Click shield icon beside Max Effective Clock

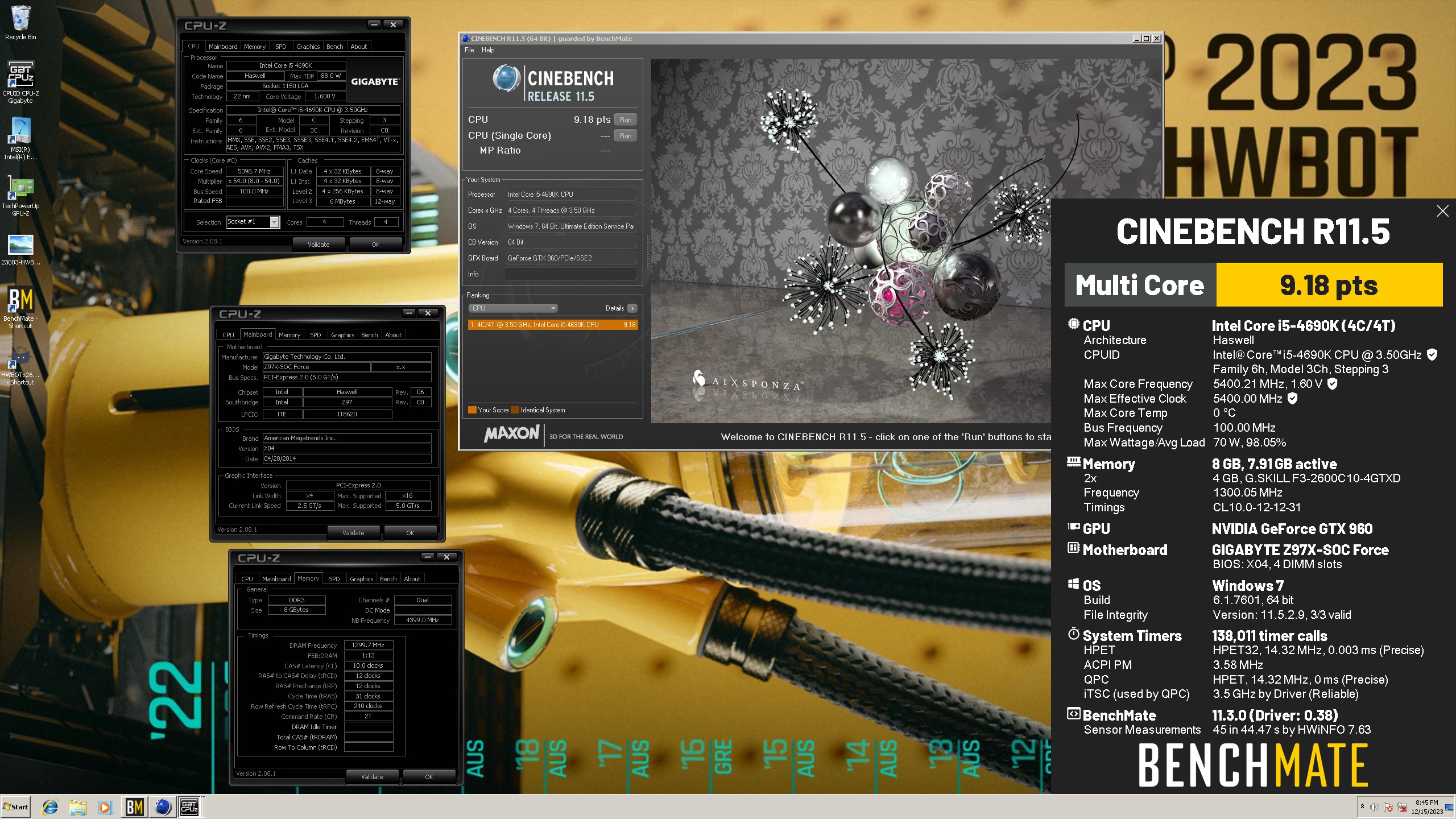pos(1292,399)
